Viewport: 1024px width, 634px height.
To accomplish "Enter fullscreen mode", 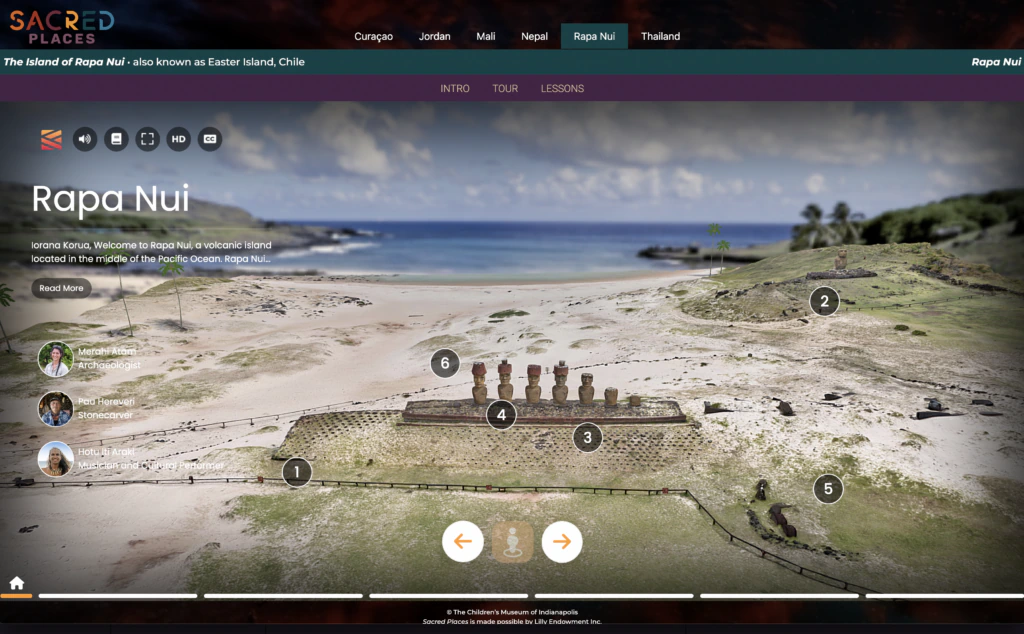I will pyautogui.click(x=148, y=139).
